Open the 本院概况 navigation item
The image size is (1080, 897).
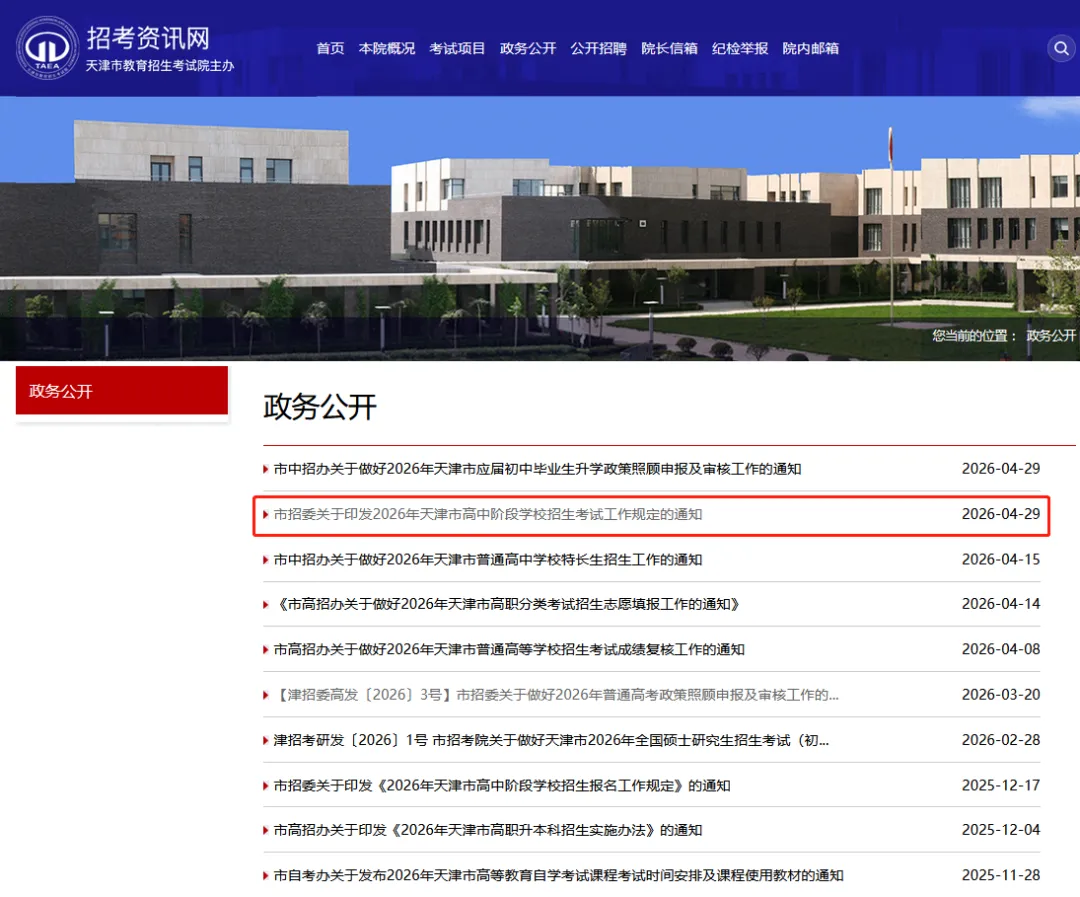point(386,47)
